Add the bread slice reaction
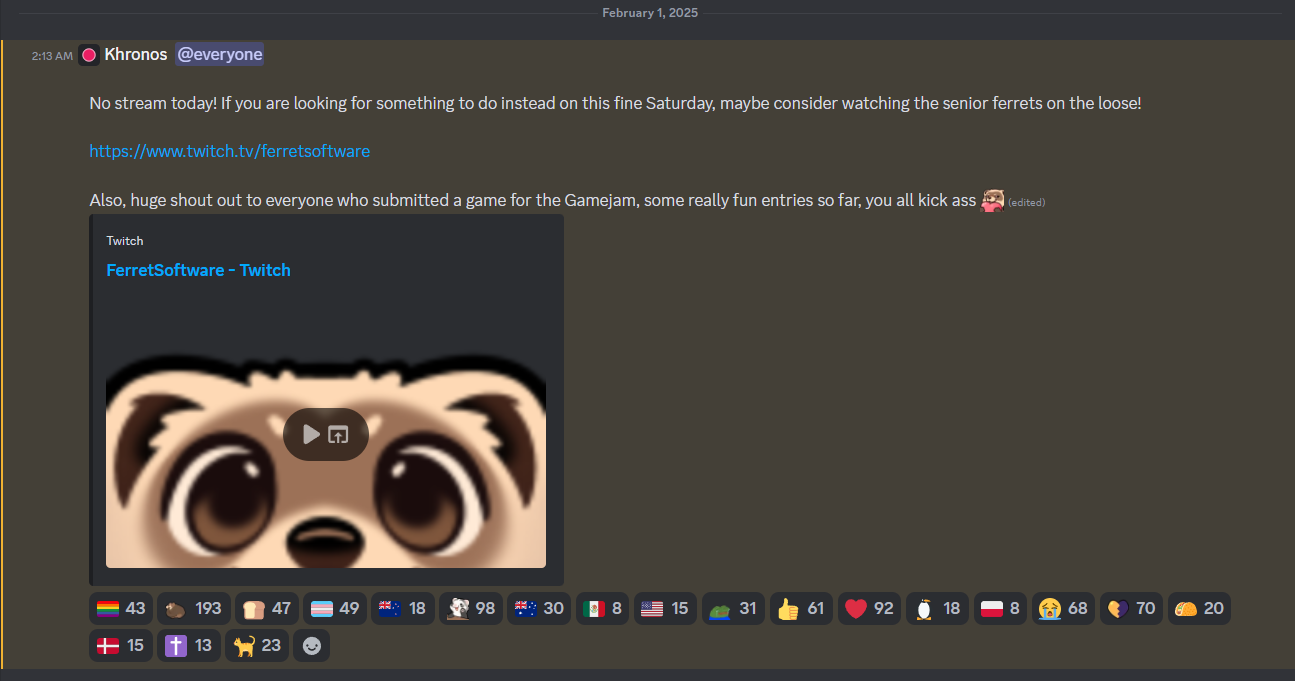The width and height of the screenshot is (1295, 681). point(267,608)
